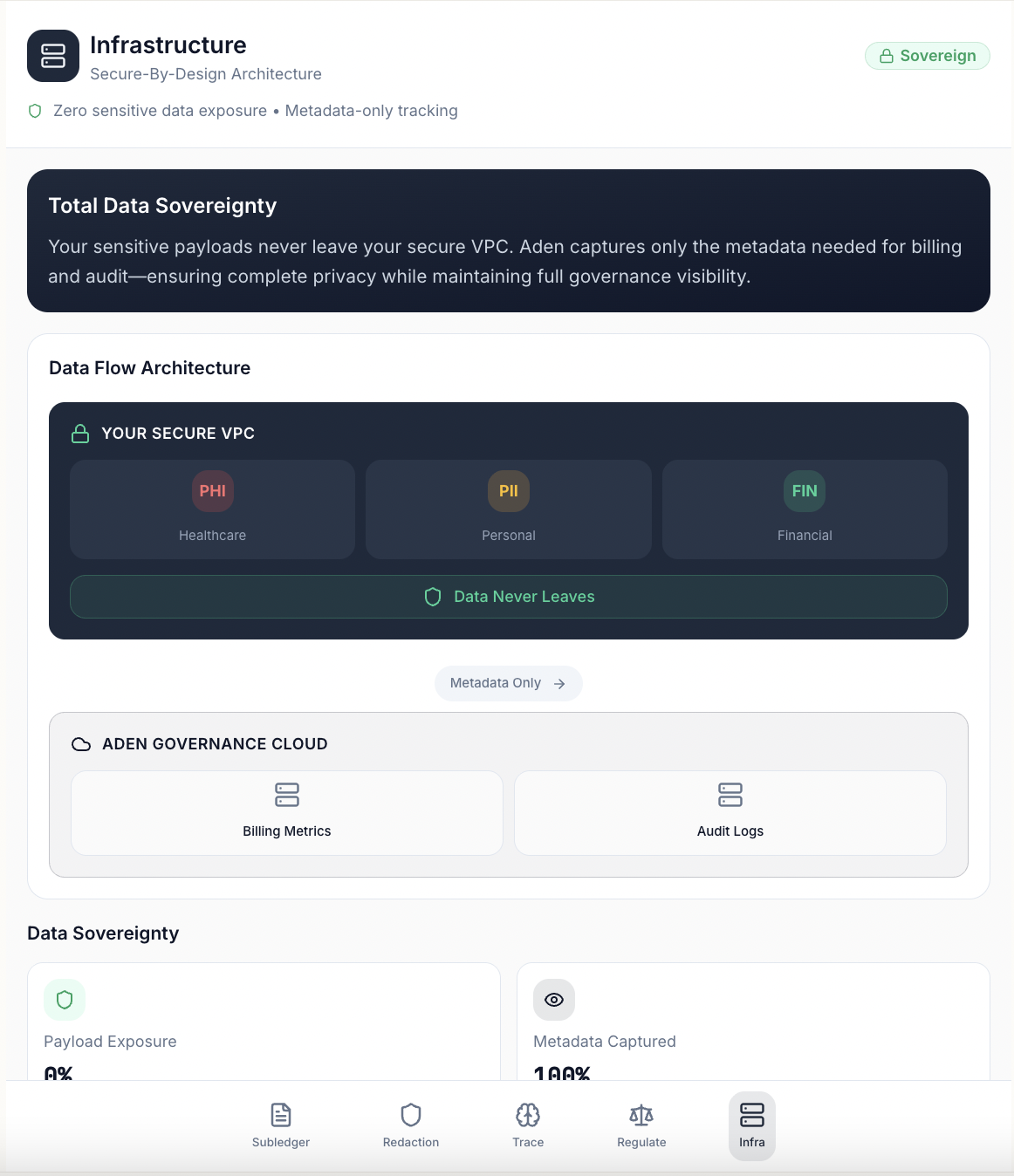This screenshot has height=1176, width=1014.
Task: Click the PHI healthcare badge icon
Action: click(x=212, y=491)
